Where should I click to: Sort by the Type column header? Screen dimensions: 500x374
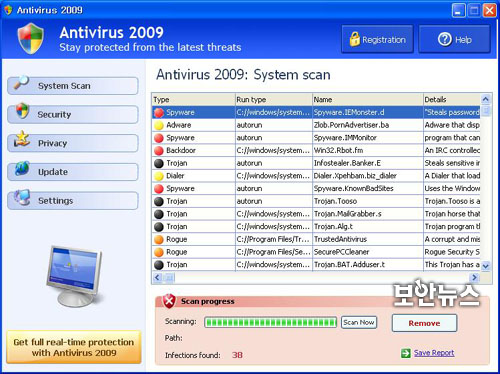[194, 99]
